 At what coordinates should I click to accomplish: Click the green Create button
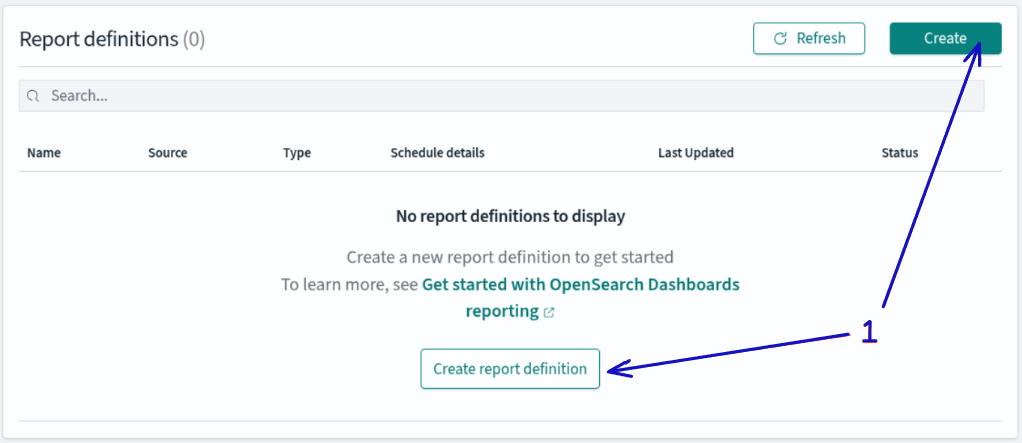point(944,38)
